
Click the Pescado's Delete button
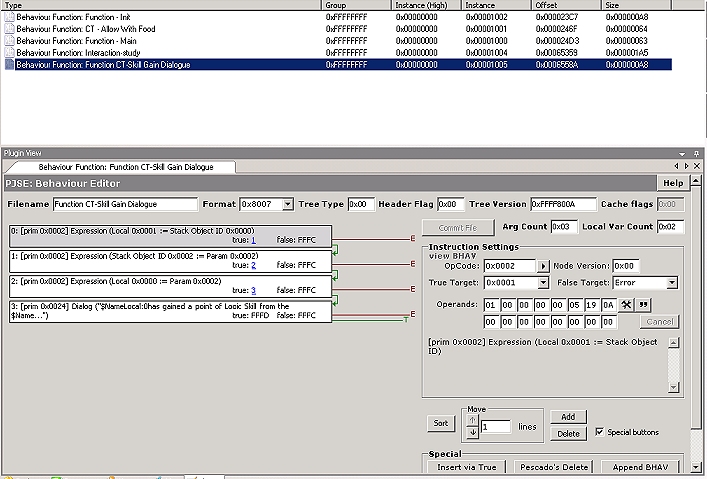(554, 467)
